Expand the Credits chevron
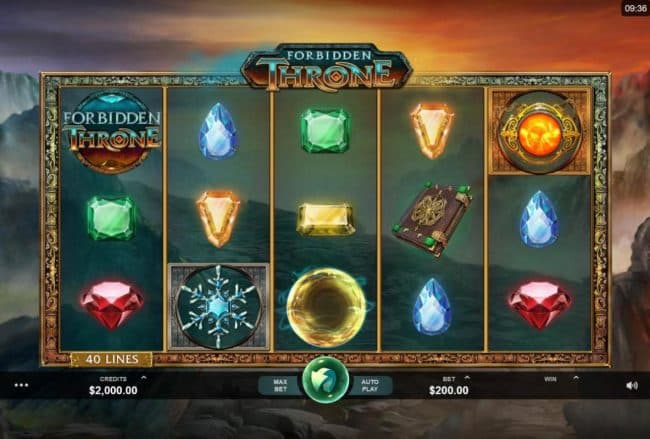 click(x=143, y=378)
